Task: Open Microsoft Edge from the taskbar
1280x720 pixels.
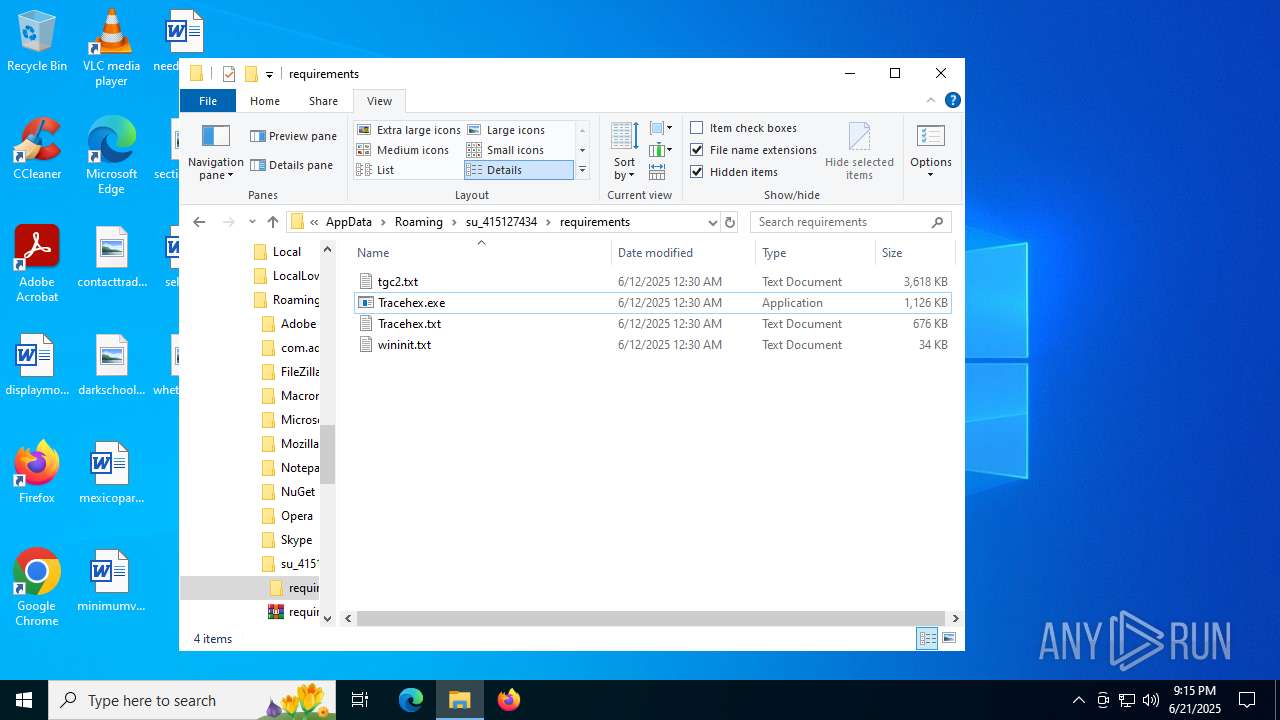Action: click(x=411, y=700)
